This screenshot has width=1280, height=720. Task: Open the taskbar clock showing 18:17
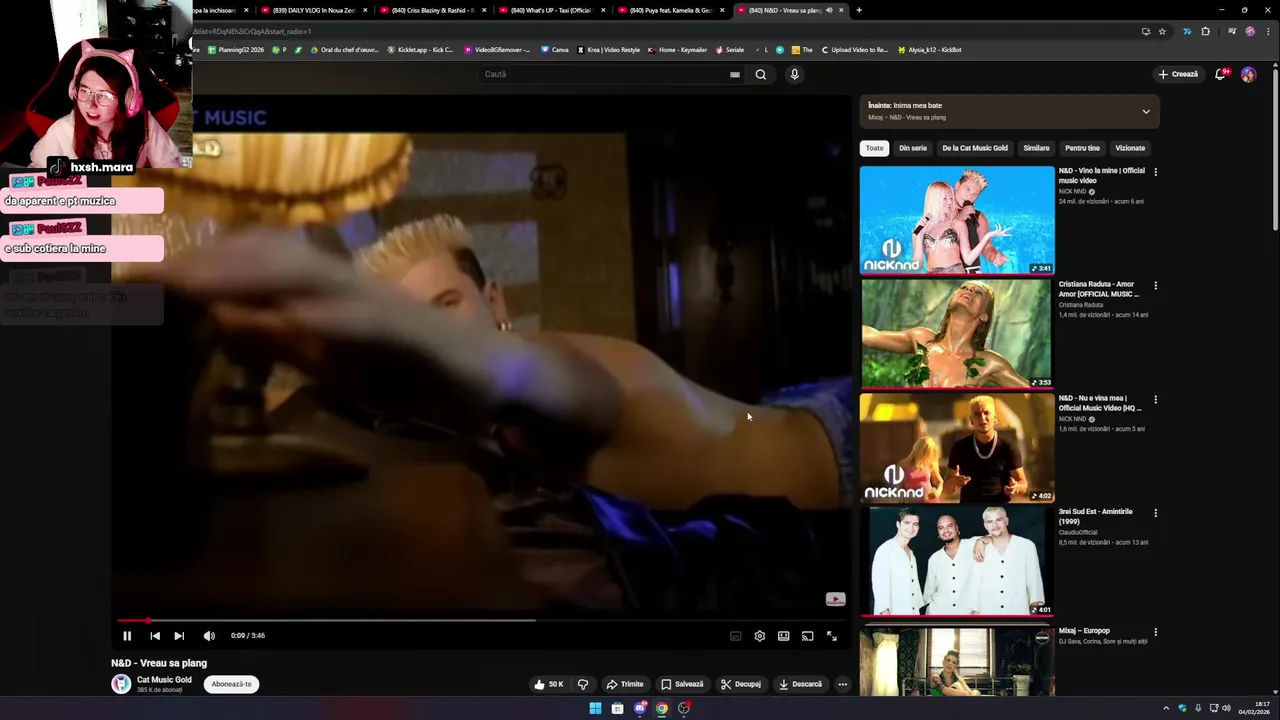tap(1254, 708)
